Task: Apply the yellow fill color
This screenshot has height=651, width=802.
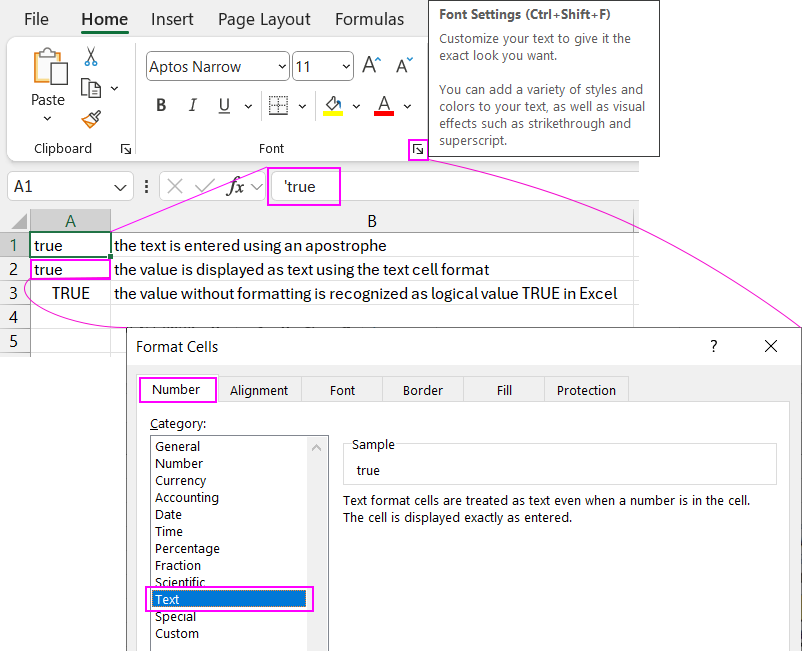Action: (333, 106)
